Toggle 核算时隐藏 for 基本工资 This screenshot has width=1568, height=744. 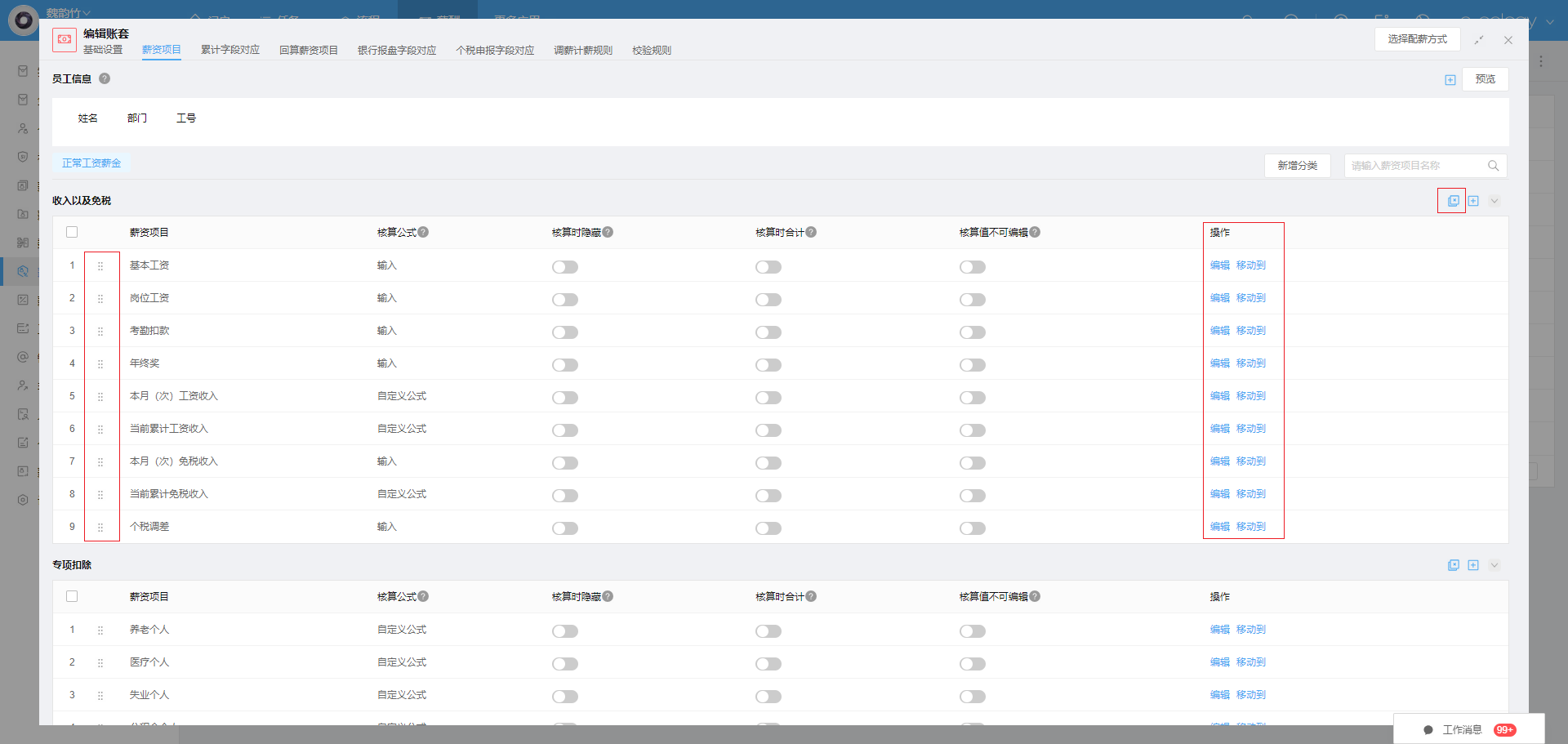565,267
